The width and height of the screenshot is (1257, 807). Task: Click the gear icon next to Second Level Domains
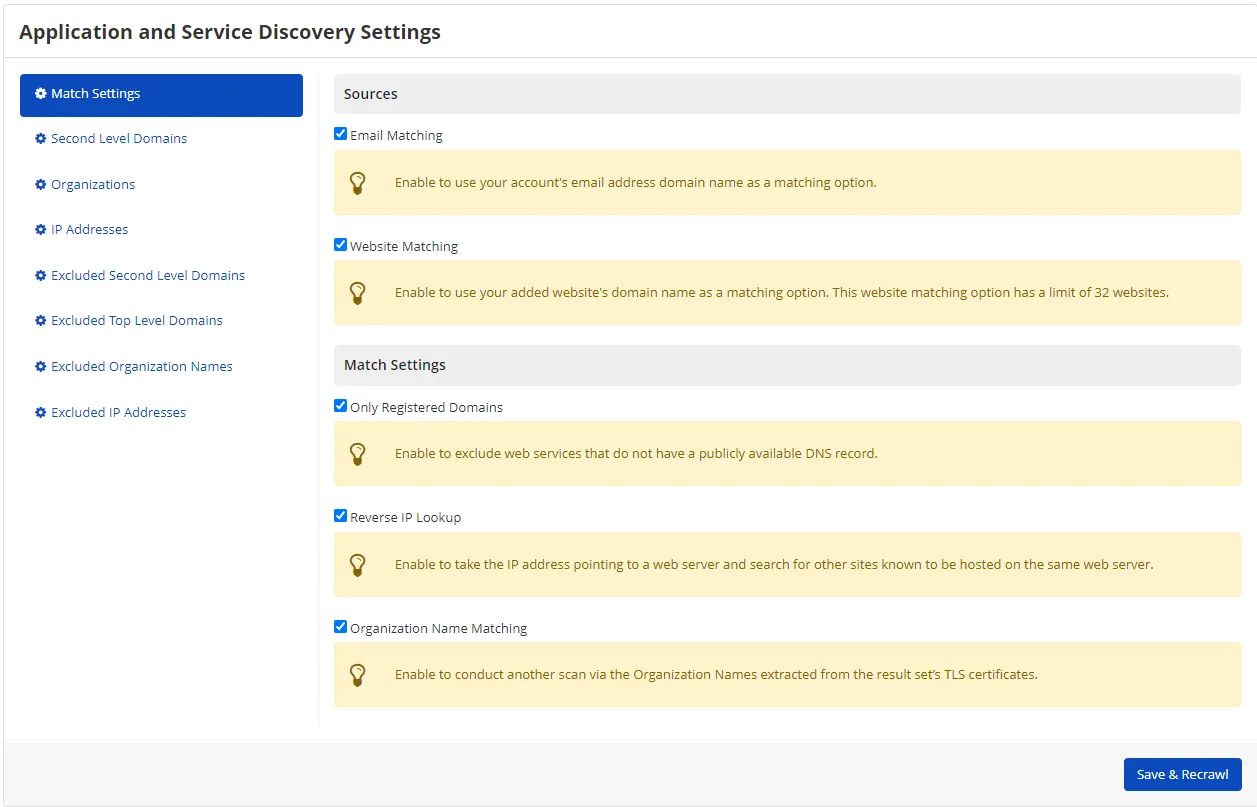(40, 138)
